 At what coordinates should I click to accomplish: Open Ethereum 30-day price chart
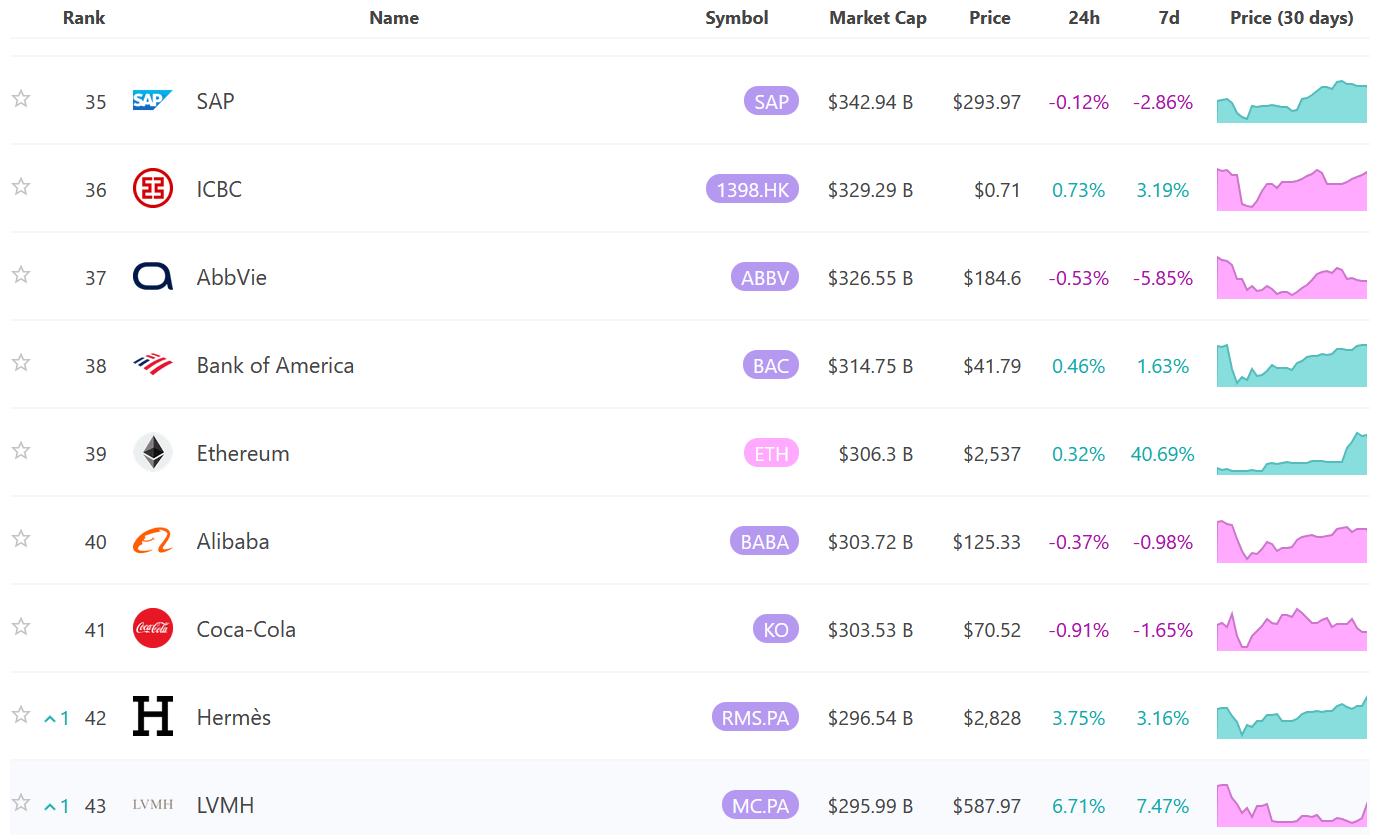pyautogui.click(x=1292, y=453)
